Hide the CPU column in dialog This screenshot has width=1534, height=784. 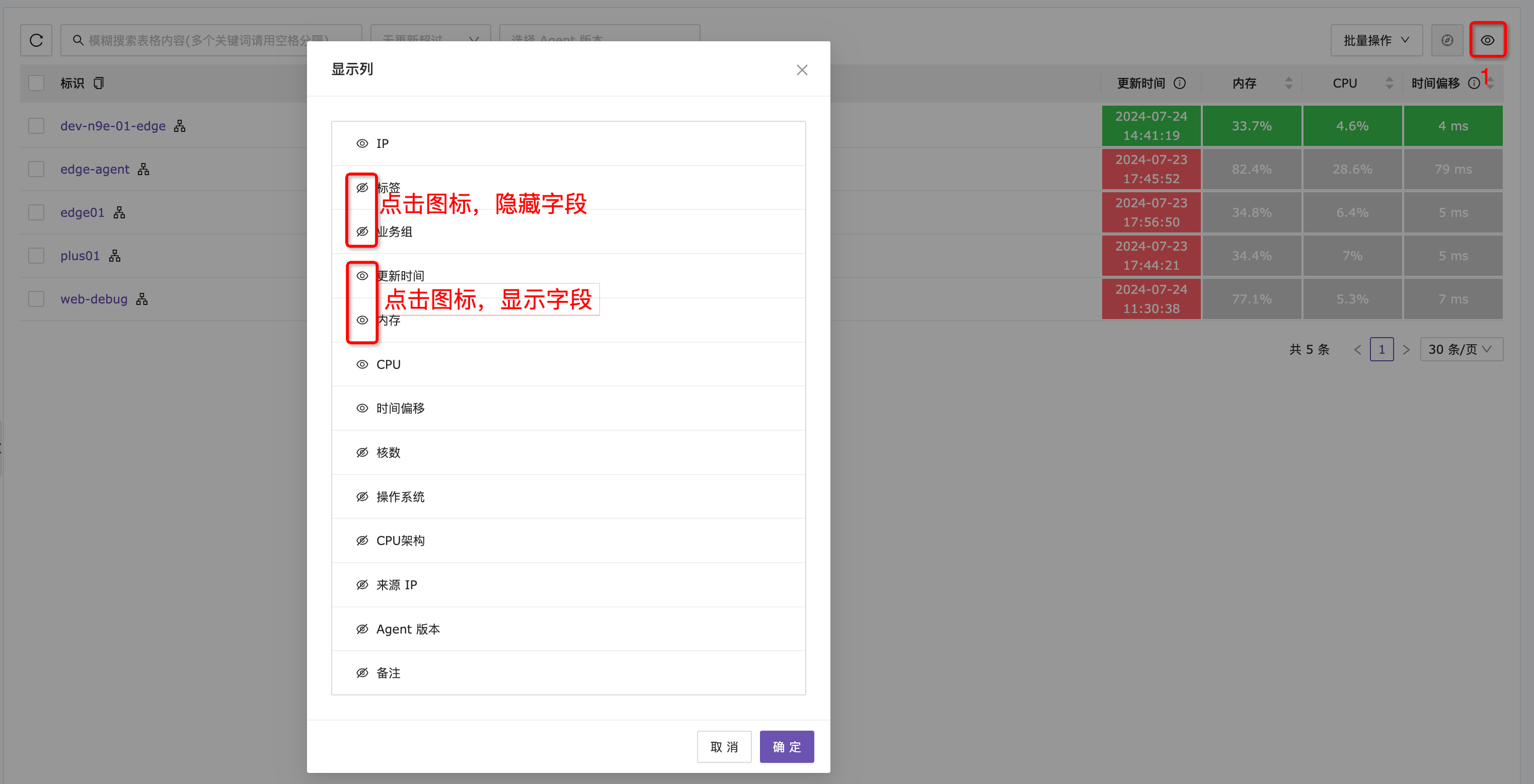click(362, 364)
